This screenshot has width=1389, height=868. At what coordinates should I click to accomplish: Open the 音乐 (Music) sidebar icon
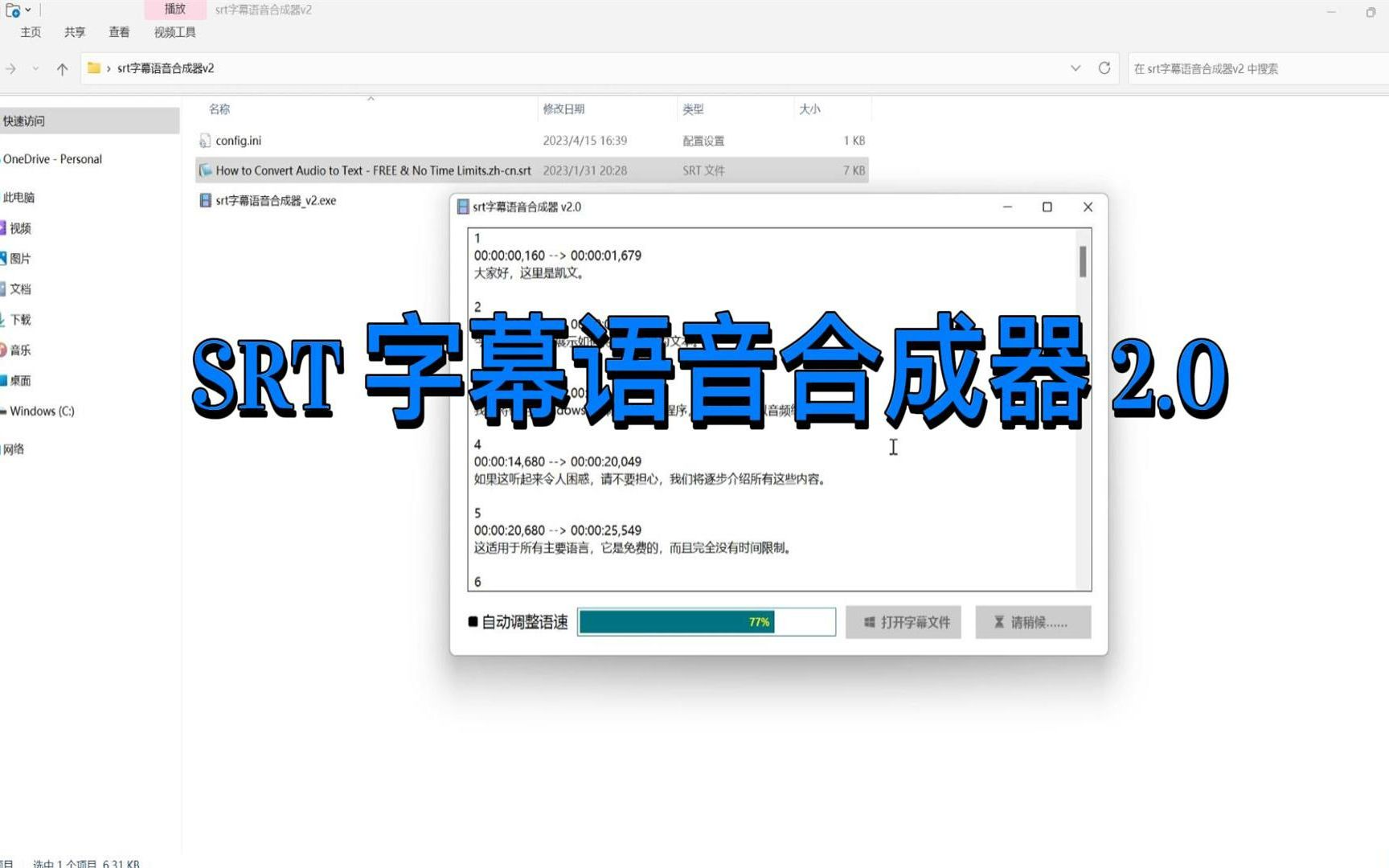pyautogui.click(x=19, y=350)
